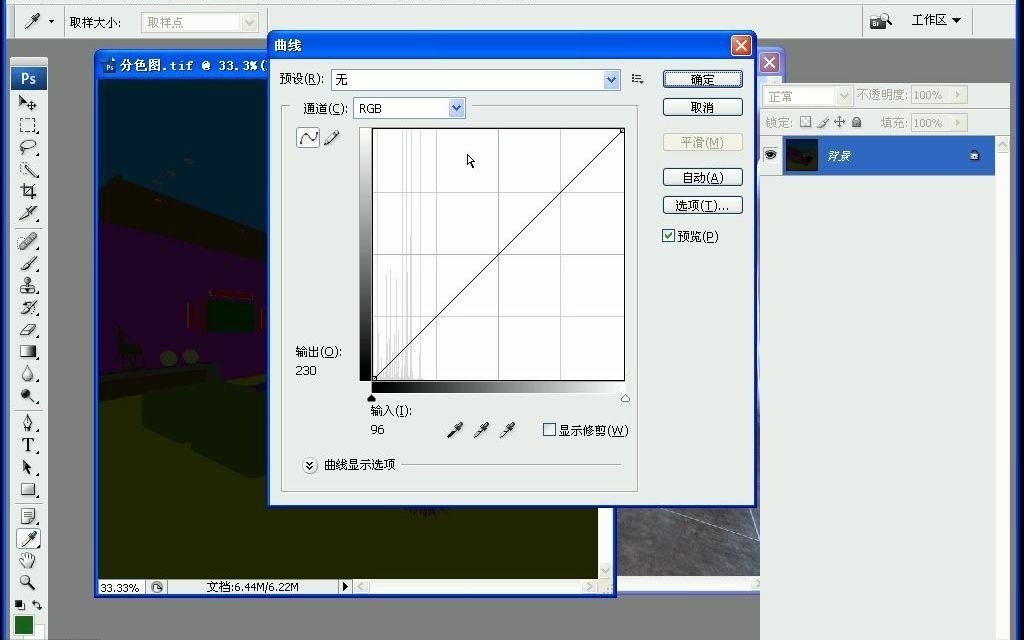Select the Hand tool
Image resolution: width=1024 pixels, height=640 pixels.
pyautogui.click(x=28, y=560)
